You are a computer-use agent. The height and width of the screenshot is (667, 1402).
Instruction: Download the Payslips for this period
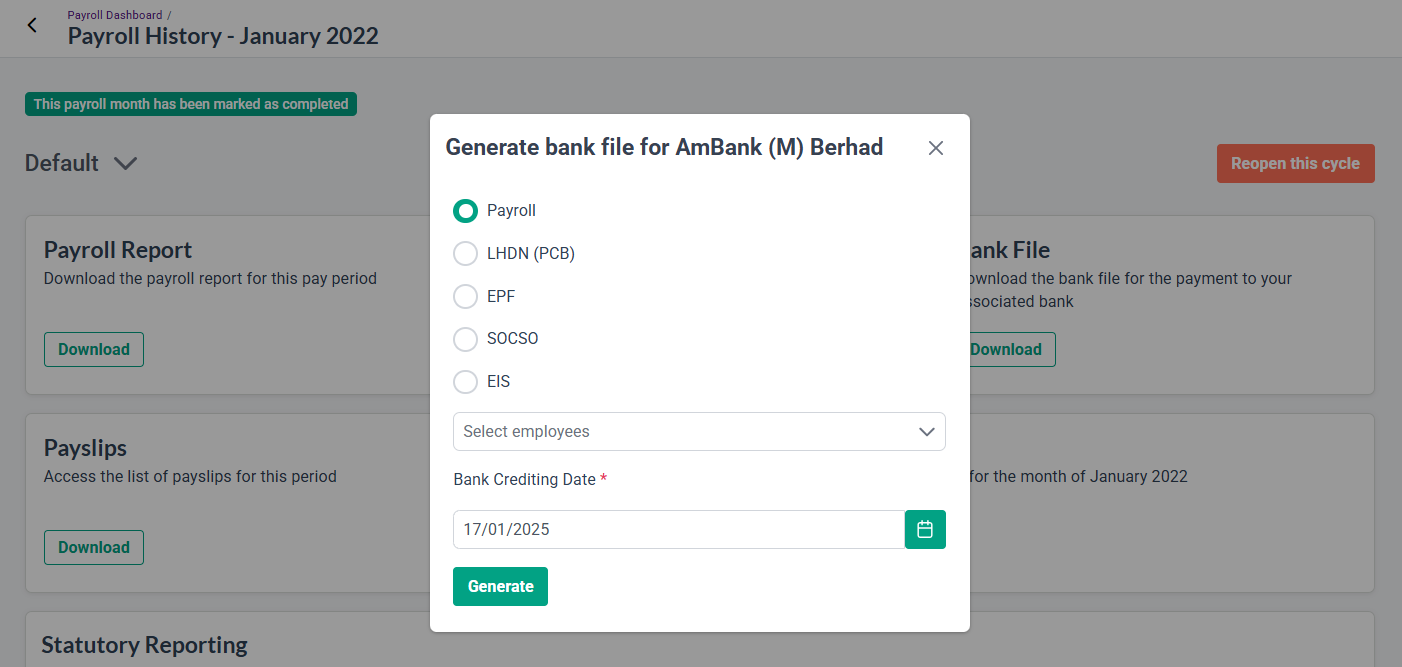pyautogui.click(x=94, y=547)
